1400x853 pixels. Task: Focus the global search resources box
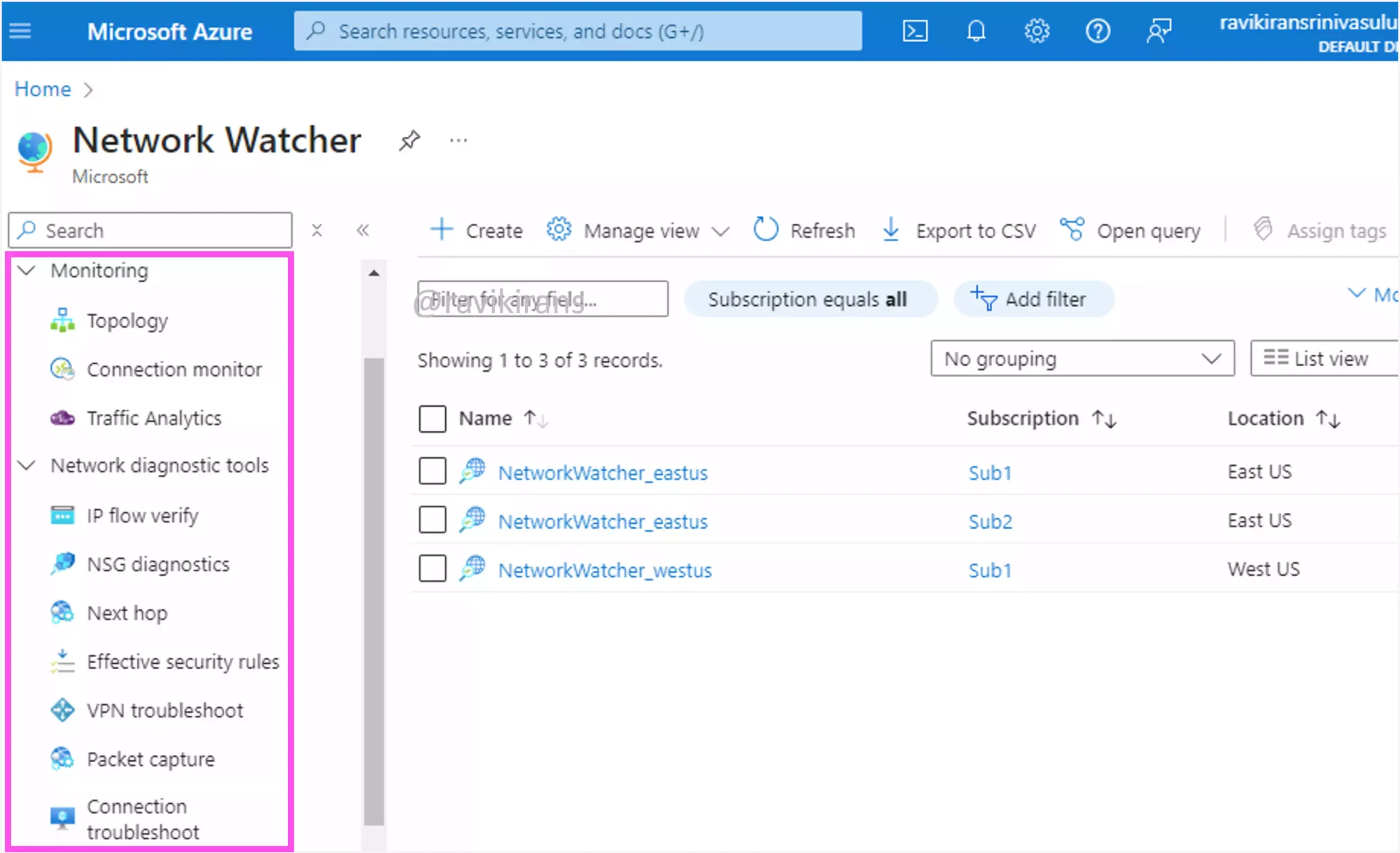[x=577, y=31]
